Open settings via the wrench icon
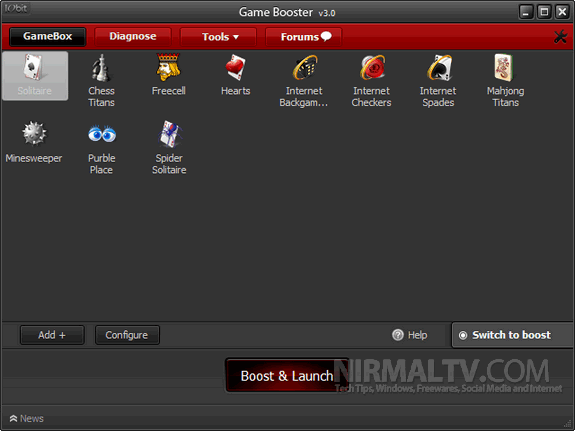The height and width of the screenshot is (431, 575). pyautogui.click(x=560, y=37)
